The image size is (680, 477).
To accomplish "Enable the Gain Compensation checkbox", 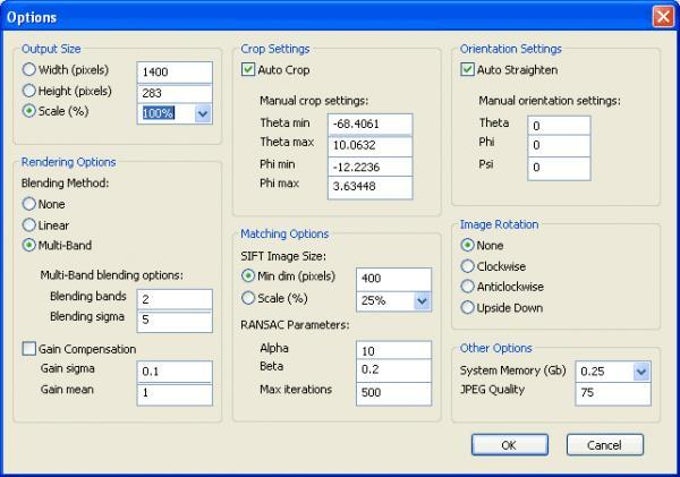I will 29,349.
